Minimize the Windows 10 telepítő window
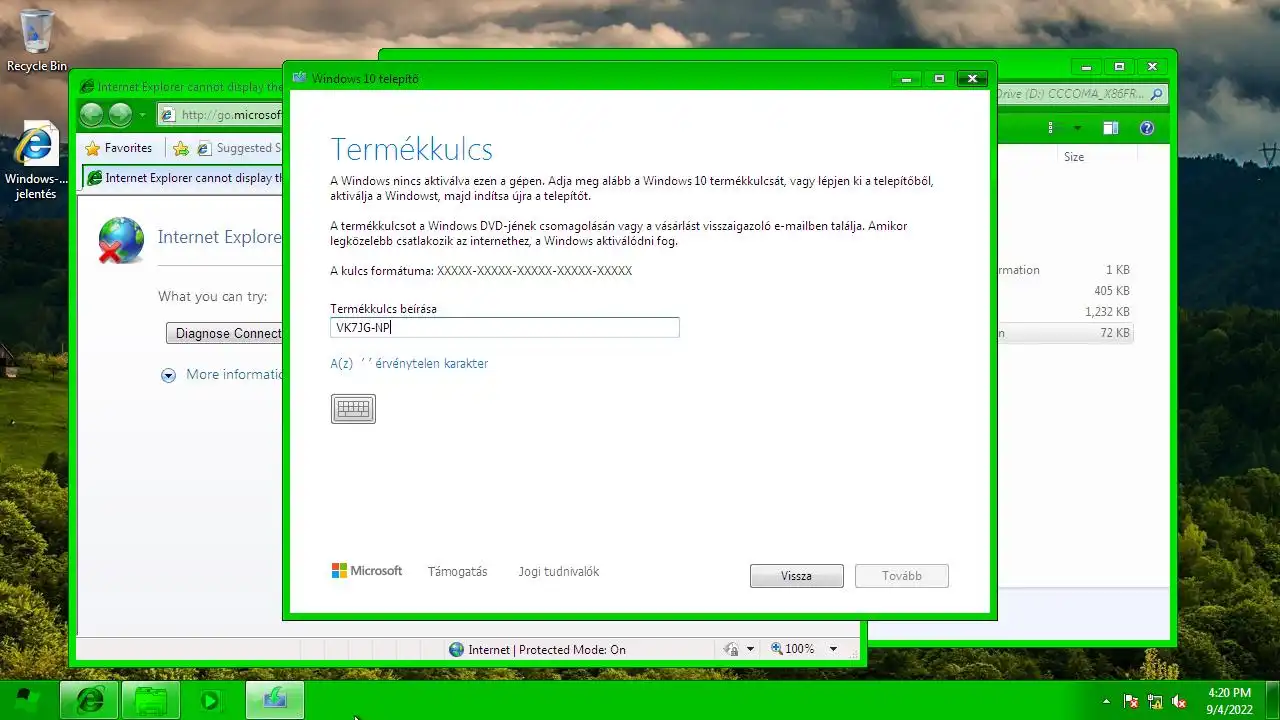The width and height of the screenshot is (1280, 720). click(907, 78)
